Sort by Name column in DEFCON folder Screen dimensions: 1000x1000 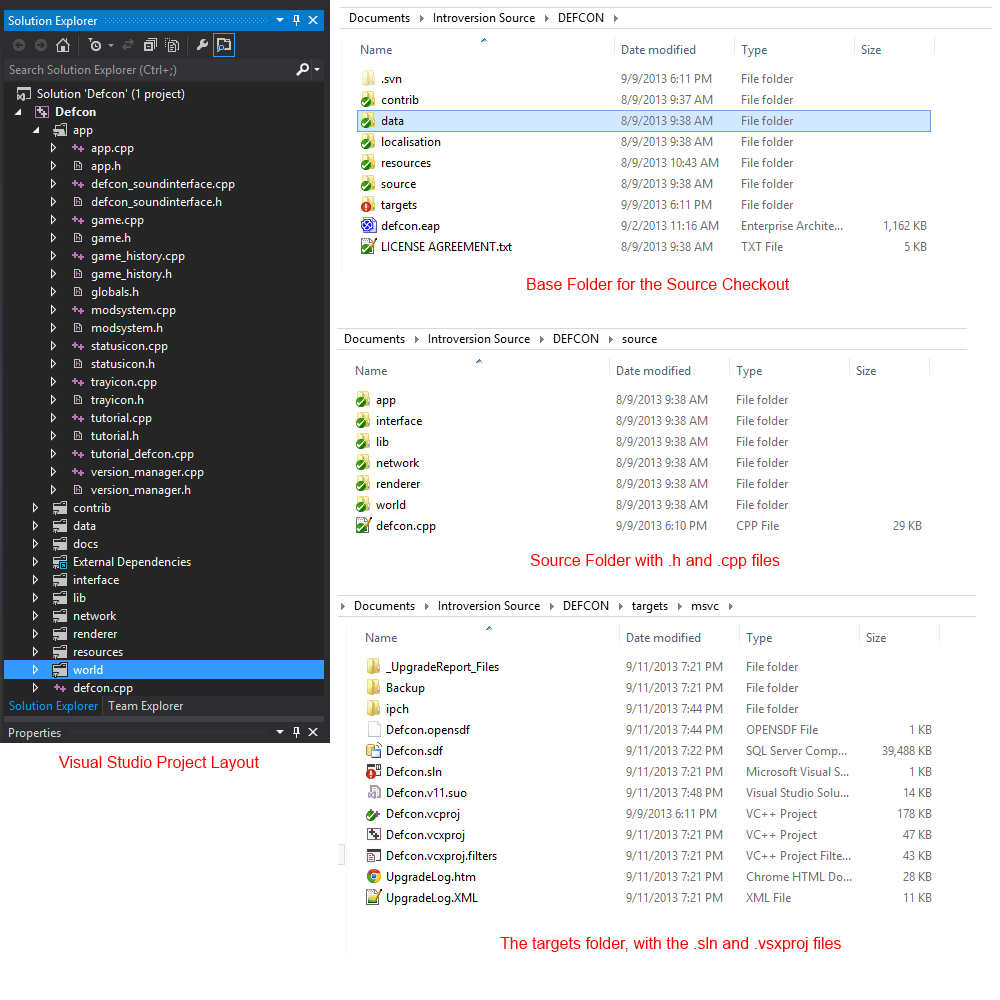tap(376, 50)
